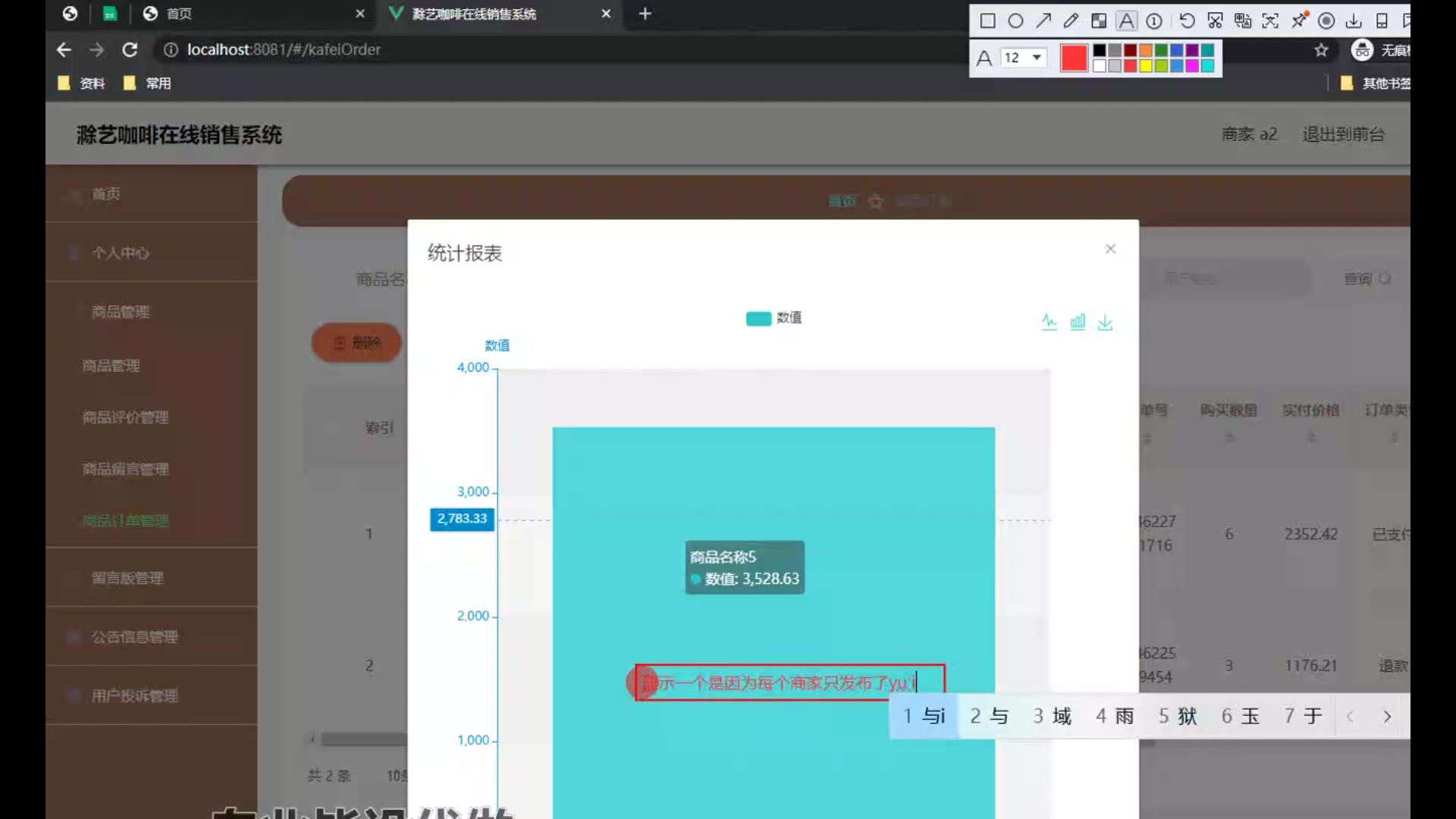Screen dimensions: 1456x819
Task: Close the 首页 browser tab
Action: tap(360, 14)
